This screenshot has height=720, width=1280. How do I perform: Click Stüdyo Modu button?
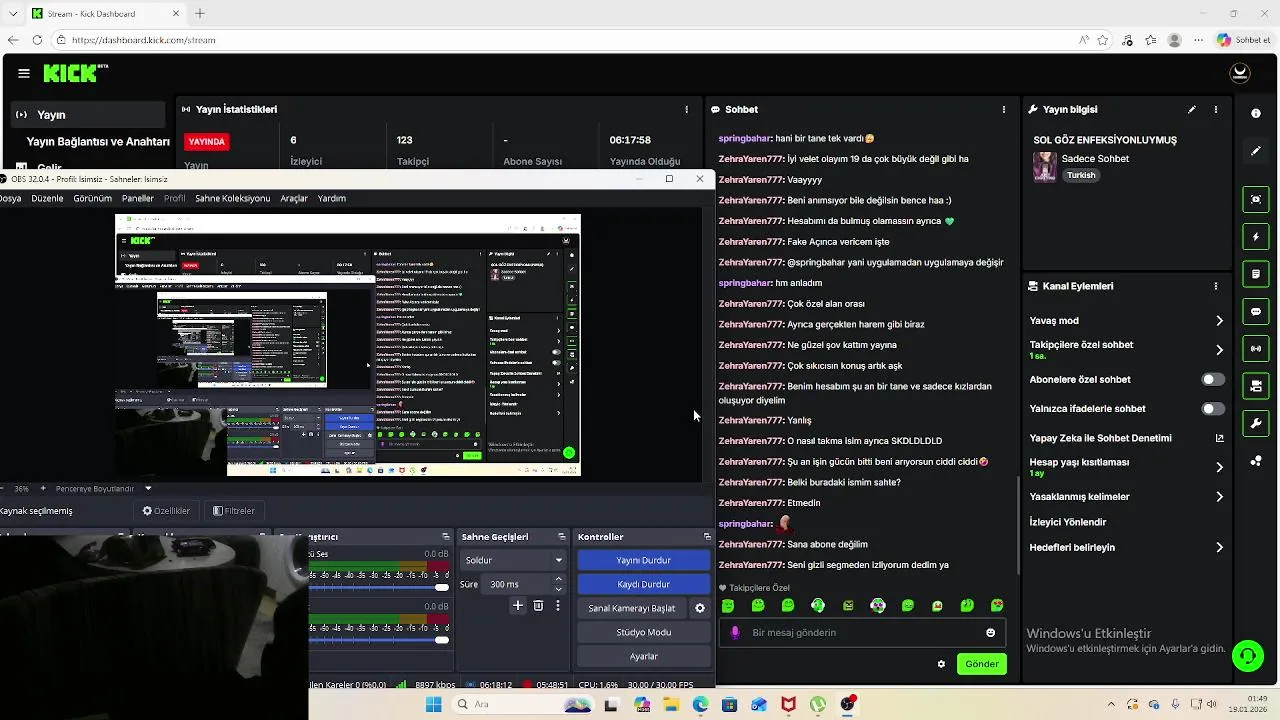[x=643, y=632]
